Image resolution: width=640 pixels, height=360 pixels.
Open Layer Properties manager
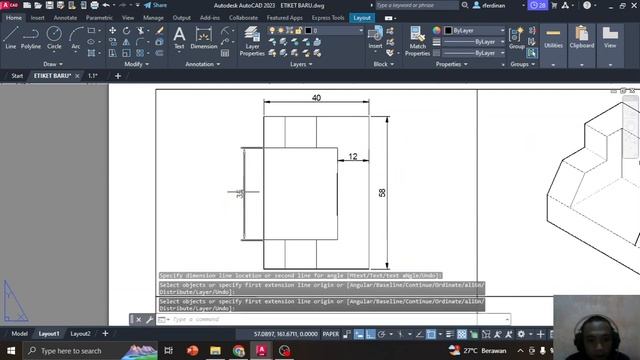coord(252,41)
